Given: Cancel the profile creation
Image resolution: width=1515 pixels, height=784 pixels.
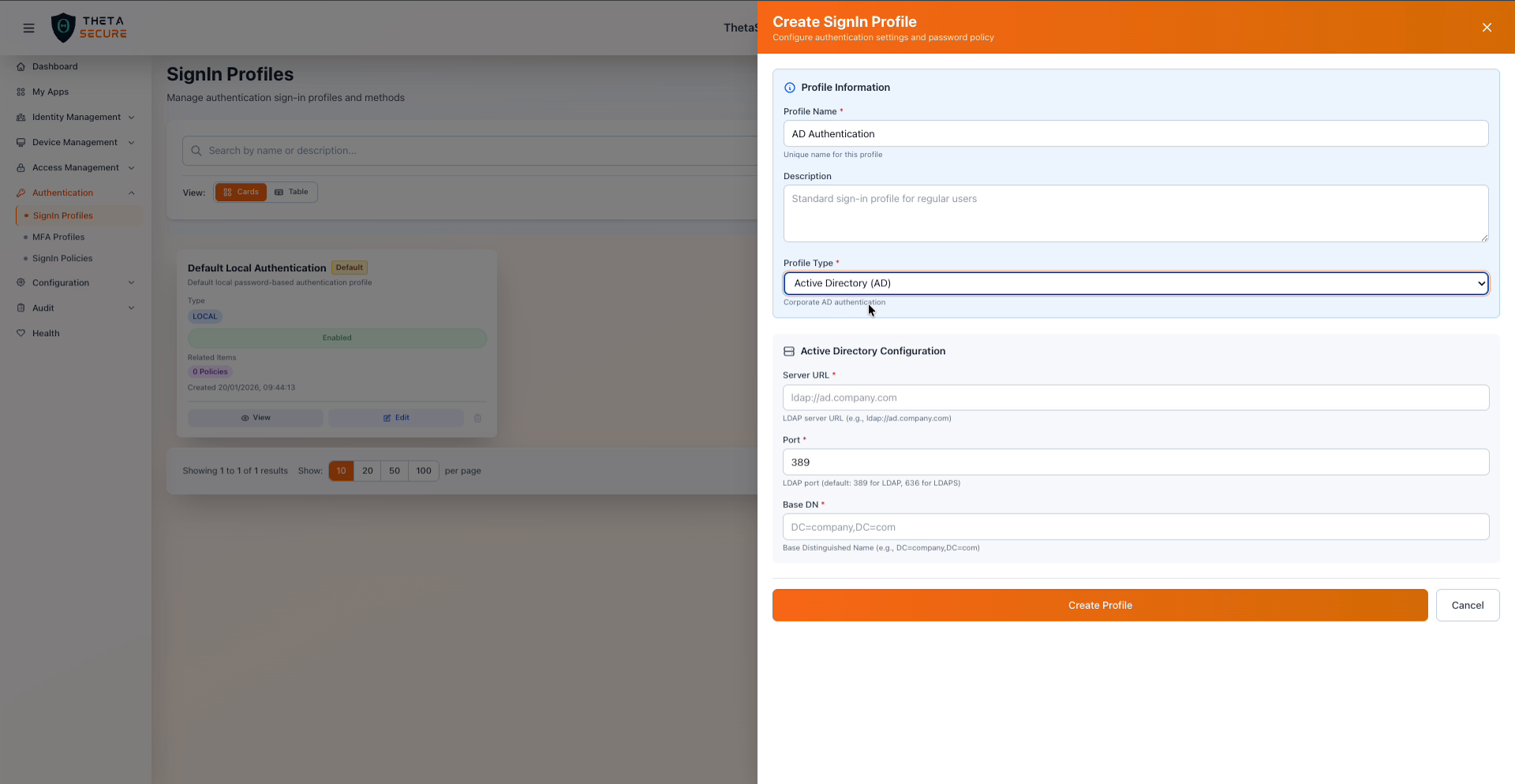Looking at the screenshot, I should [x=1467, y=605].
